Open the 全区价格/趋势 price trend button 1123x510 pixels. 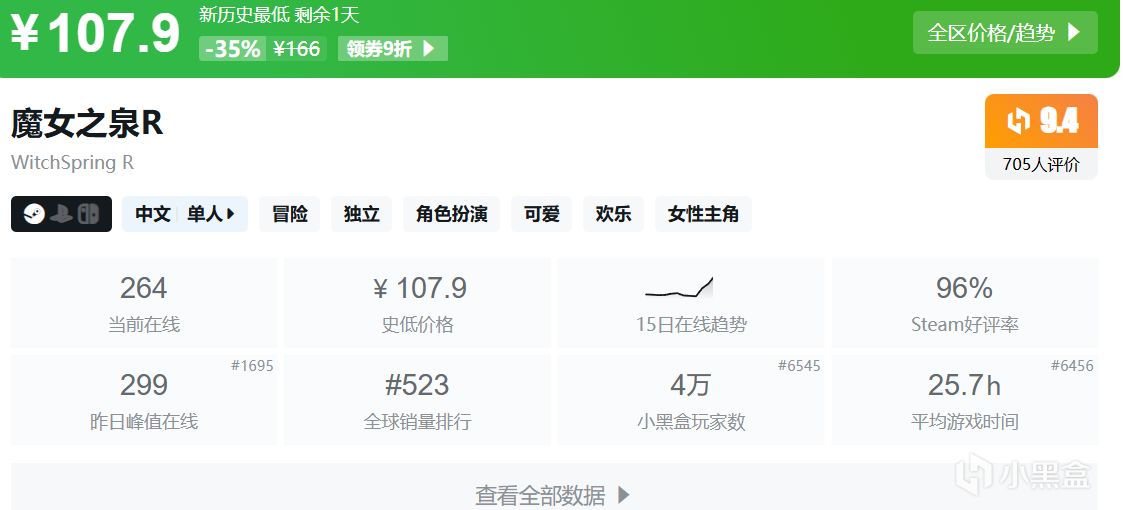(1005, 32)
